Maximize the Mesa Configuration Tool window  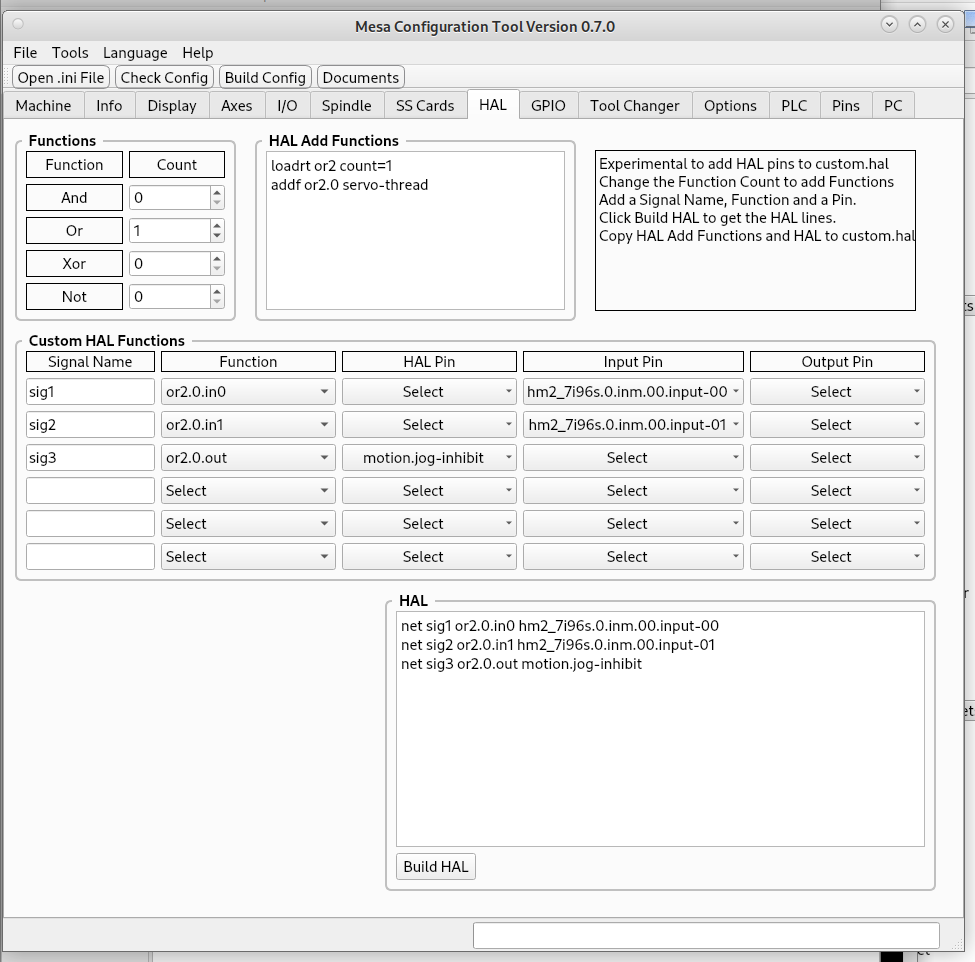point(917,24)
